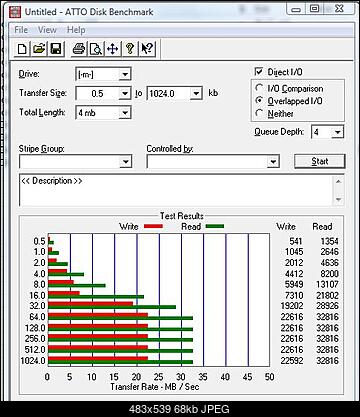Click the Read value 13107
Screen dimensions: 360x417
(x=327, y=284)
